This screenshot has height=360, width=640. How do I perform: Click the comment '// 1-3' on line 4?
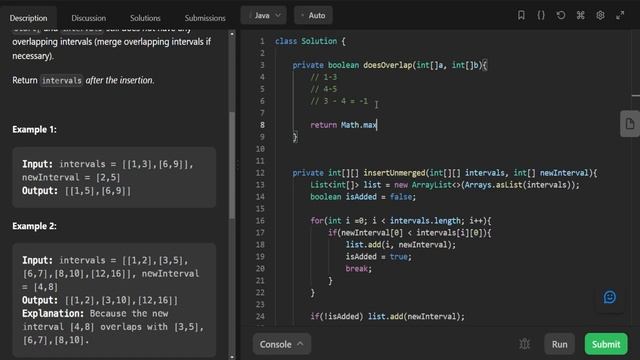click(324, 77)
